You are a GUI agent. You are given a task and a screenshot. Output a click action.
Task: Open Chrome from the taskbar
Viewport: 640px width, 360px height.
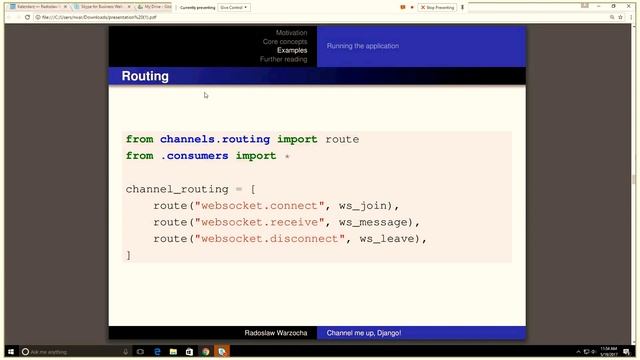[x=206, y=351]
